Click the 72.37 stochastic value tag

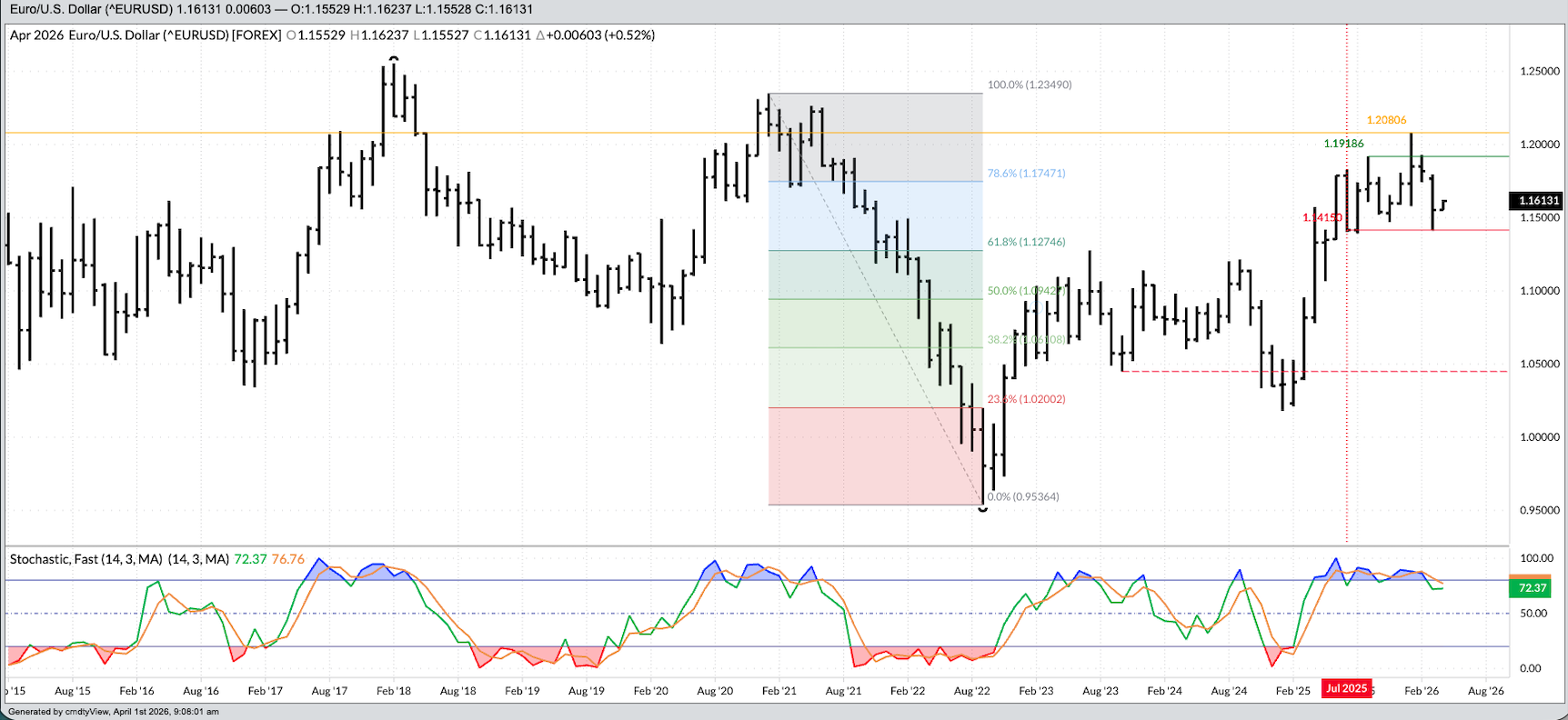tap(1532, 588)
